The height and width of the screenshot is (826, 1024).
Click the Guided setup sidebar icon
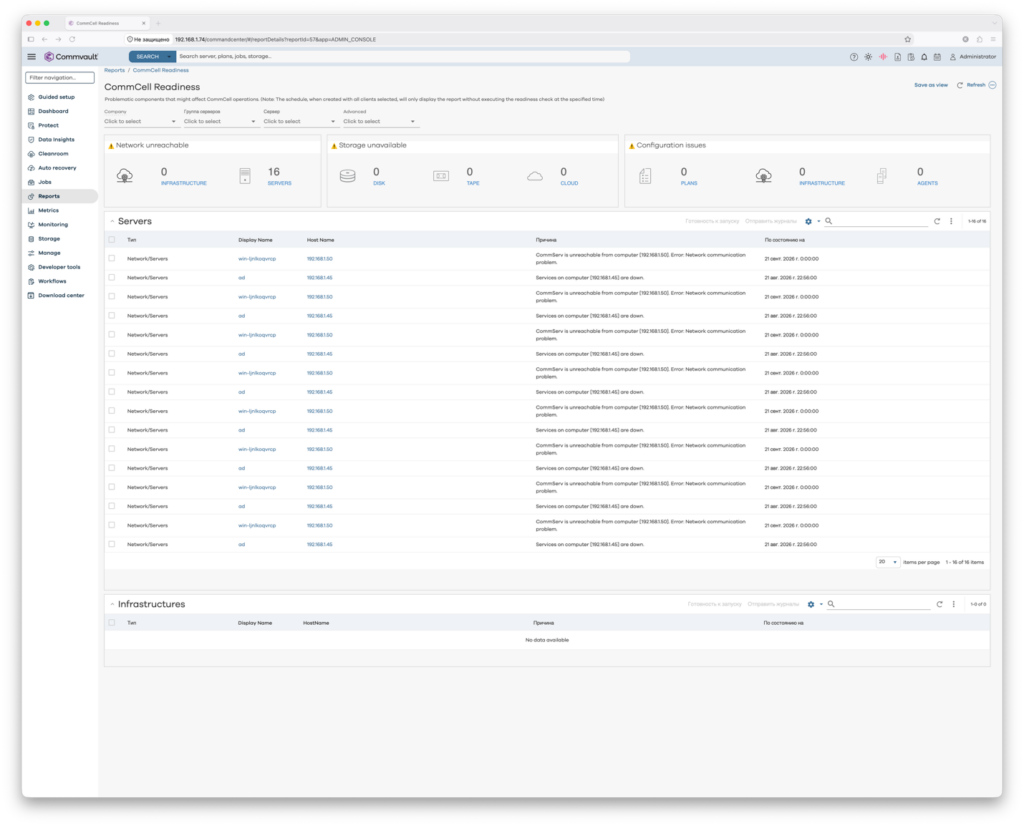click(x=31, y=97)
